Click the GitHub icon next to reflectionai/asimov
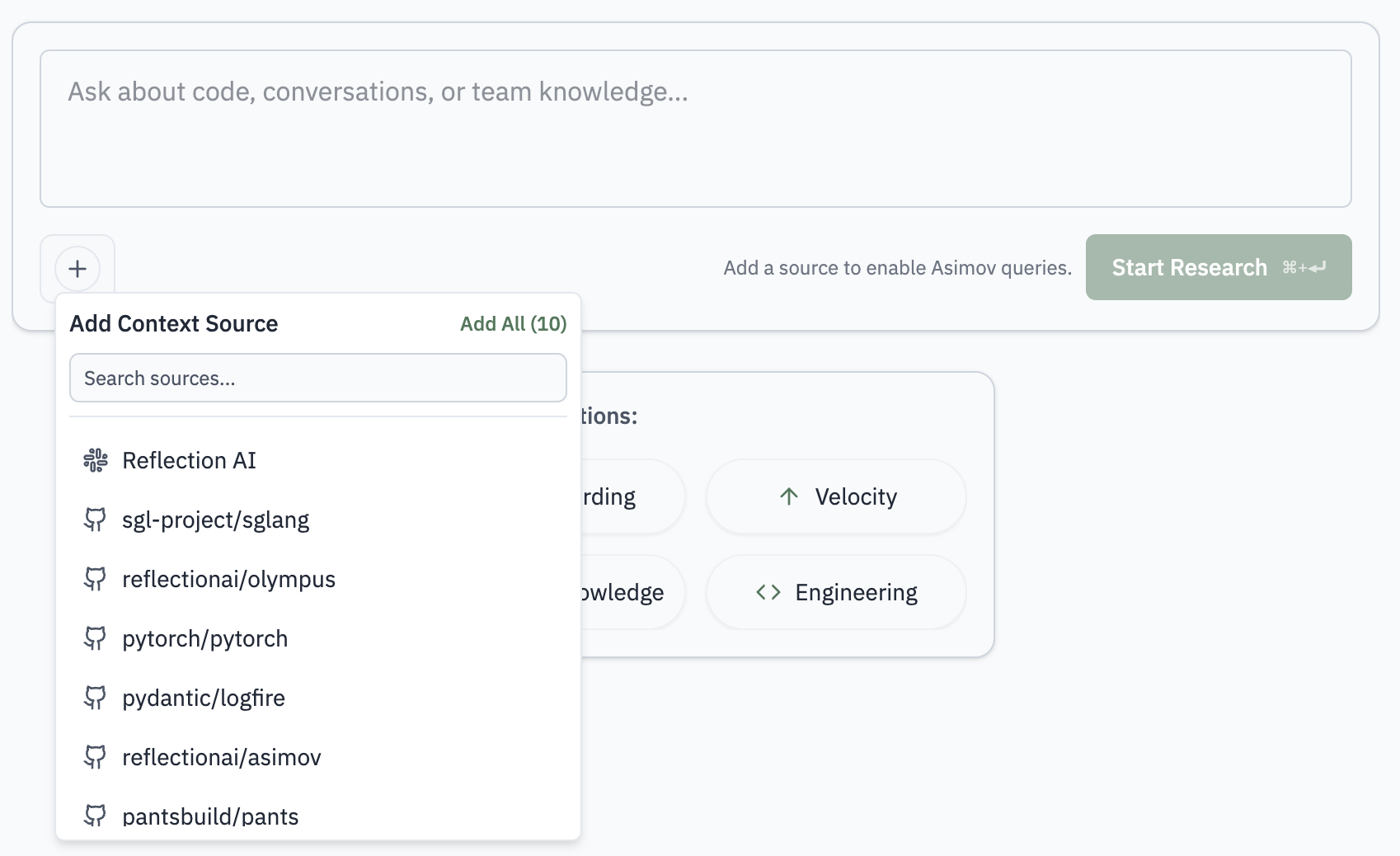Screen dimensions: 1400x856 [x=96, y=757]
